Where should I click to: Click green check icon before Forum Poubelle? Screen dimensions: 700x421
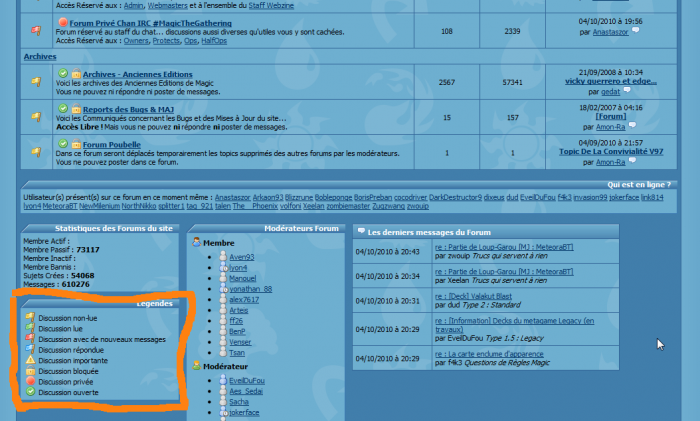63,144
